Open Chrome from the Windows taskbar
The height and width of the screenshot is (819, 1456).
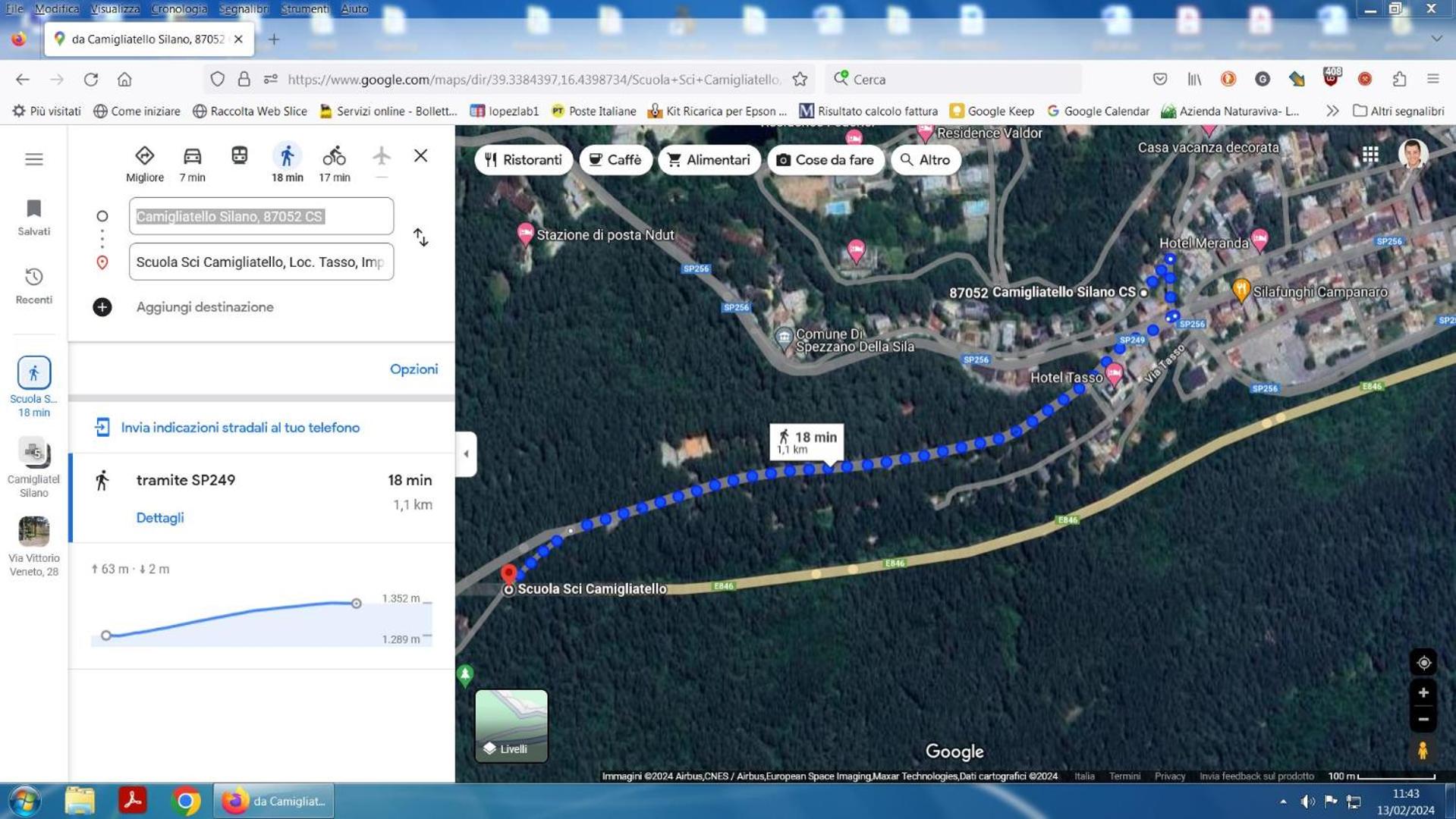pyautogui.click(x=185, y=801)
